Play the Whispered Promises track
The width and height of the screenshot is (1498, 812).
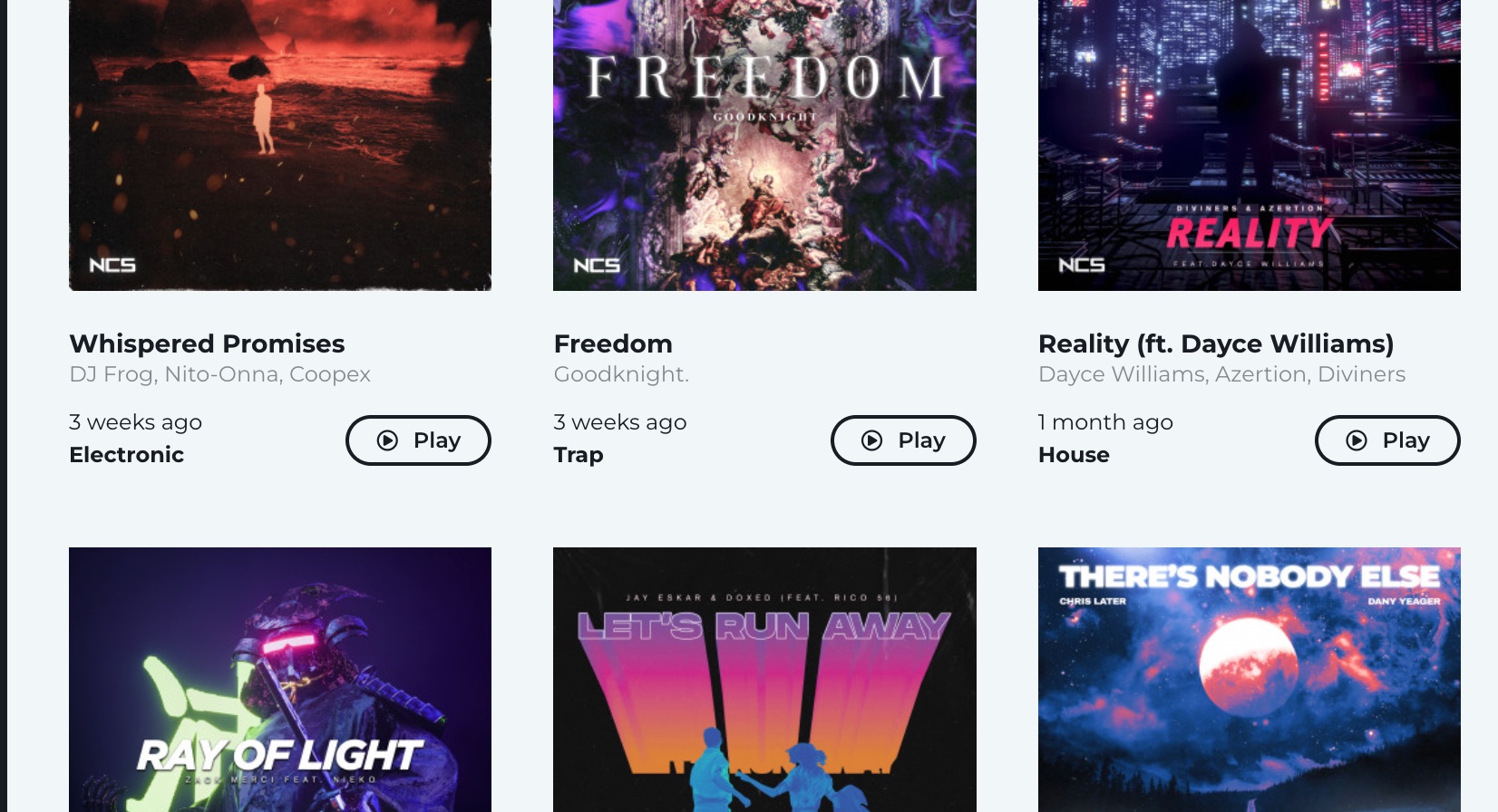418,440
